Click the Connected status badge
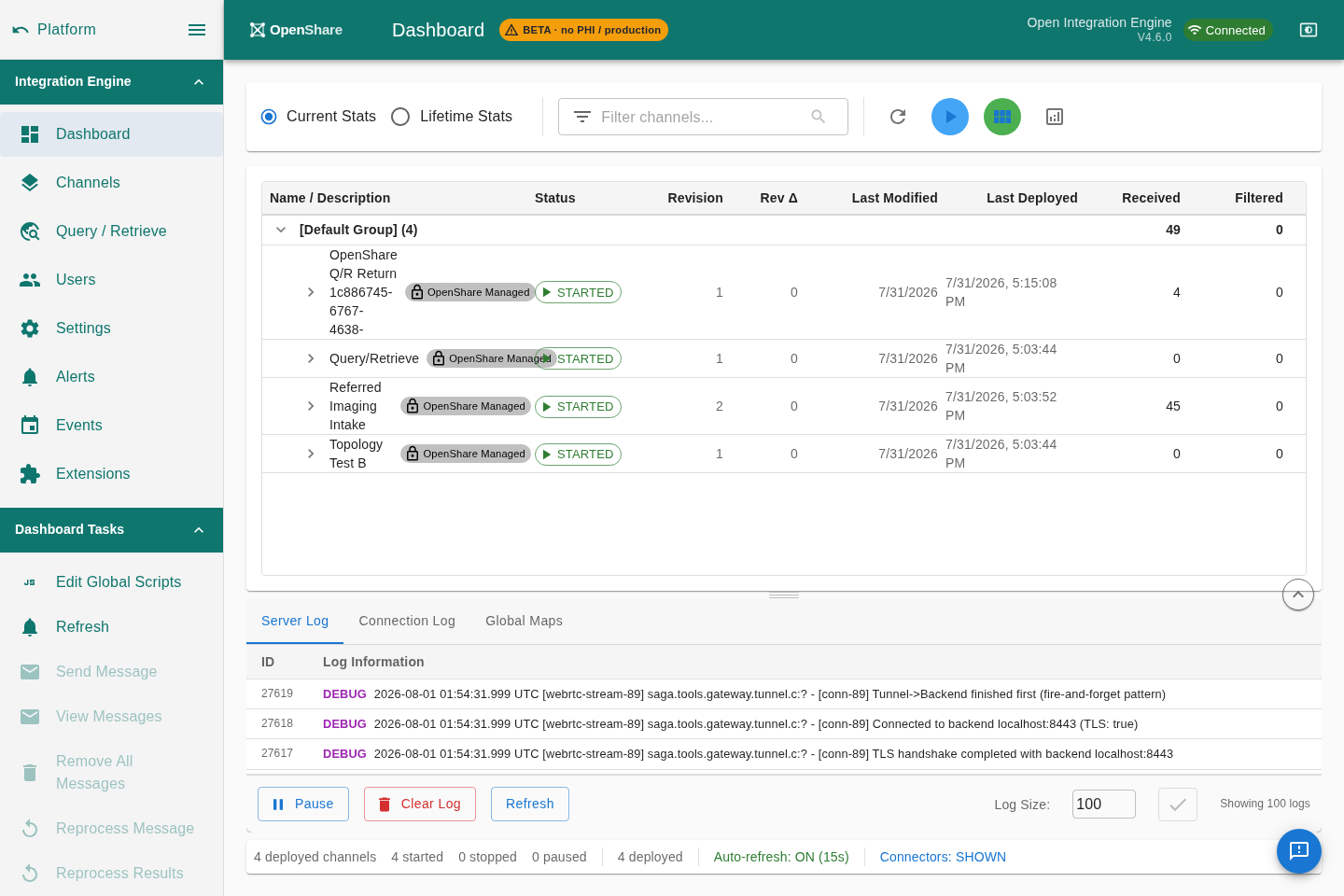 coord(1227,30)
